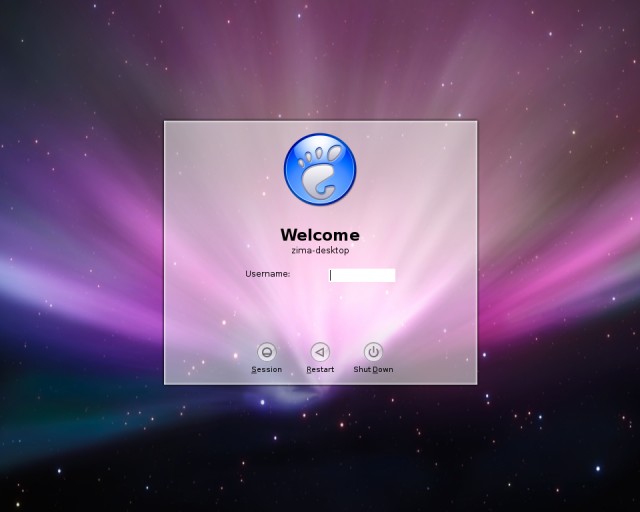Click the Shut Down text label
This screenshot has height=512, width=640.
(373, 370)
